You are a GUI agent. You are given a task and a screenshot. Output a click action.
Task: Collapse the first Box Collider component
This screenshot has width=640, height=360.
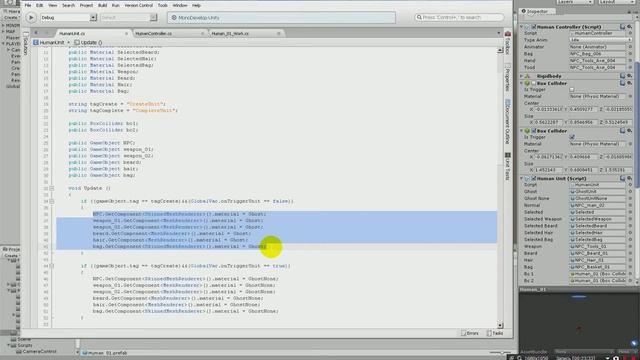[x=521, y=83]
